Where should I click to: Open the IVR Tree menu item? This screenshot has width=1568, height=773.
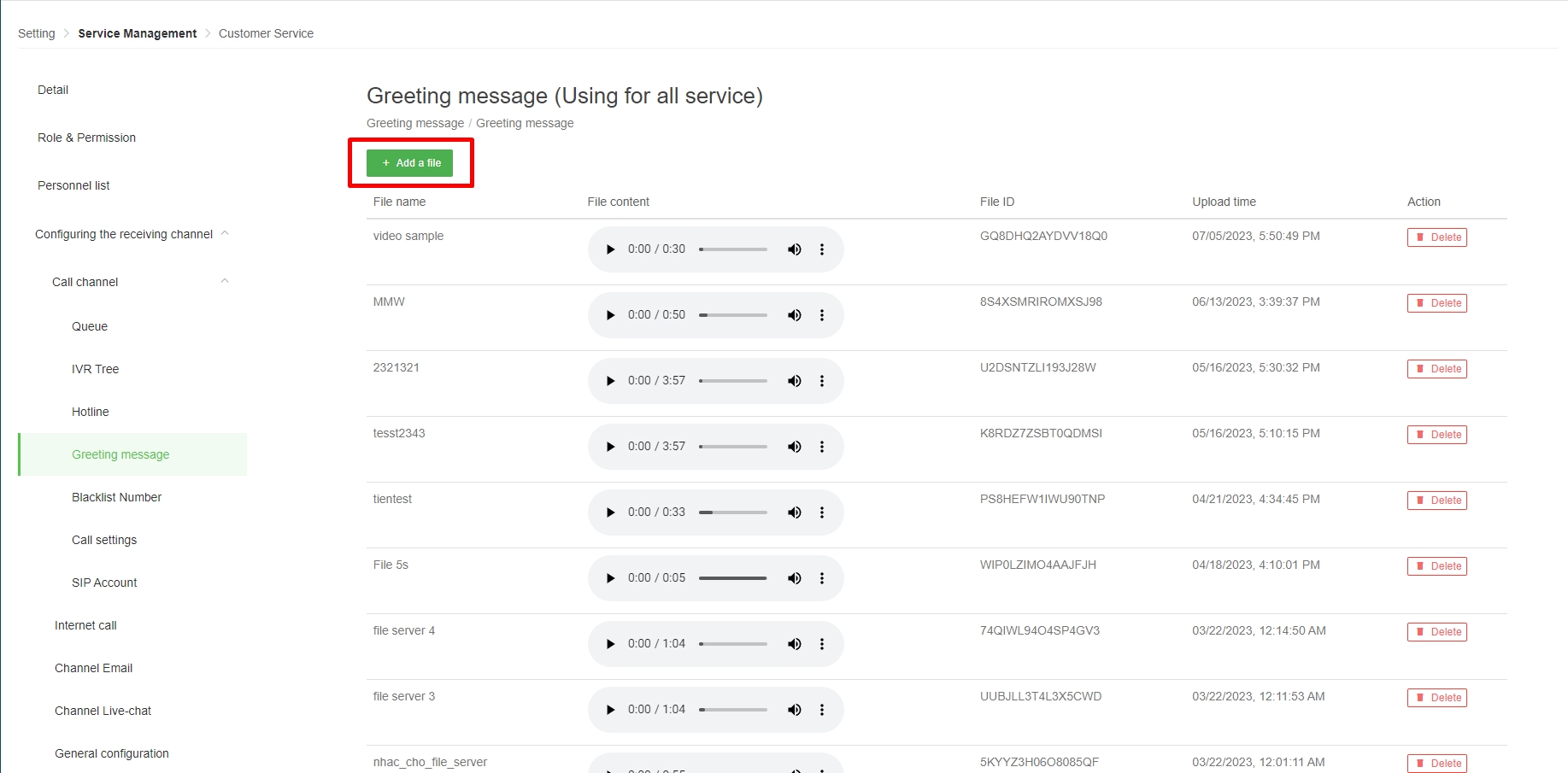click(95, 369)
